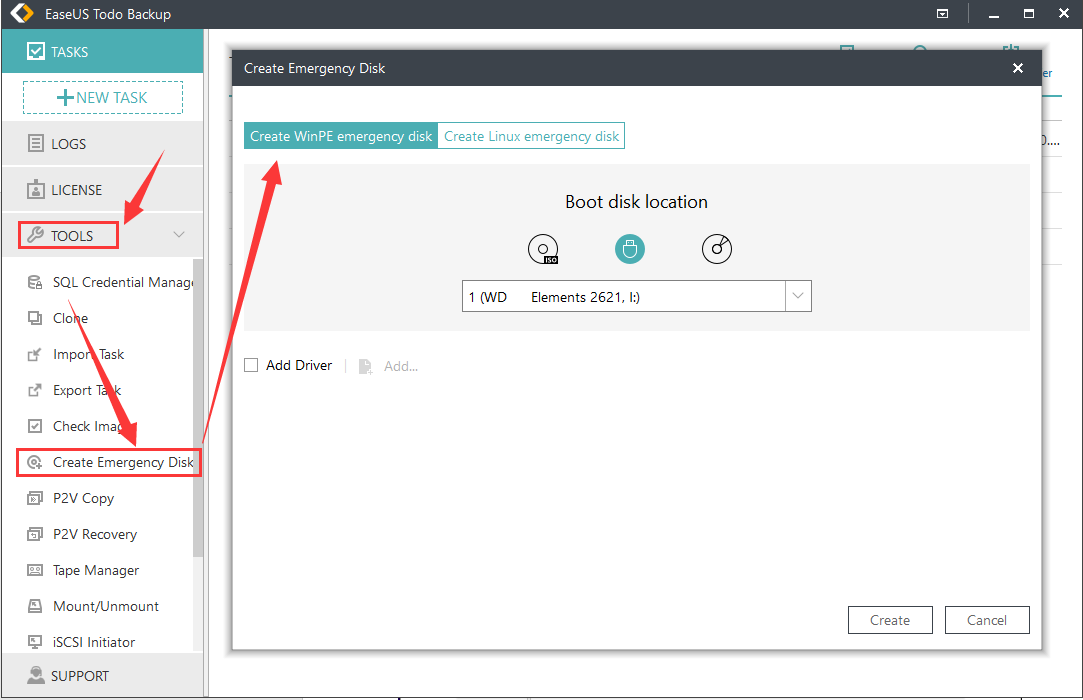Click the Export Task icon

pos(35,390)
